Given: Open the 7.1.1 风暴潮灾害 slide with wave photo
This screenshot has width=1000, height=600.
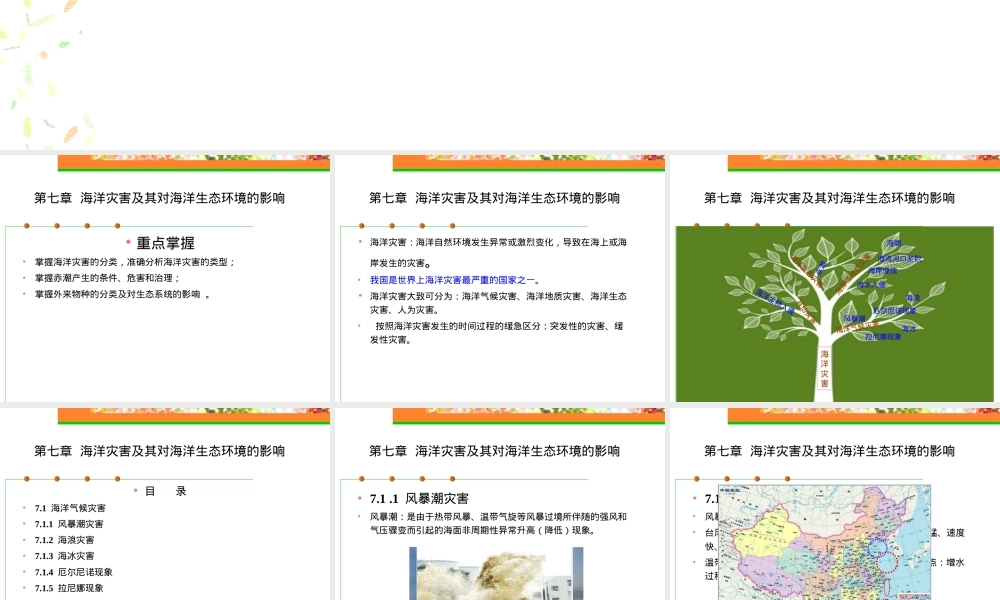Looking at the screenshot, I should 500,504.
